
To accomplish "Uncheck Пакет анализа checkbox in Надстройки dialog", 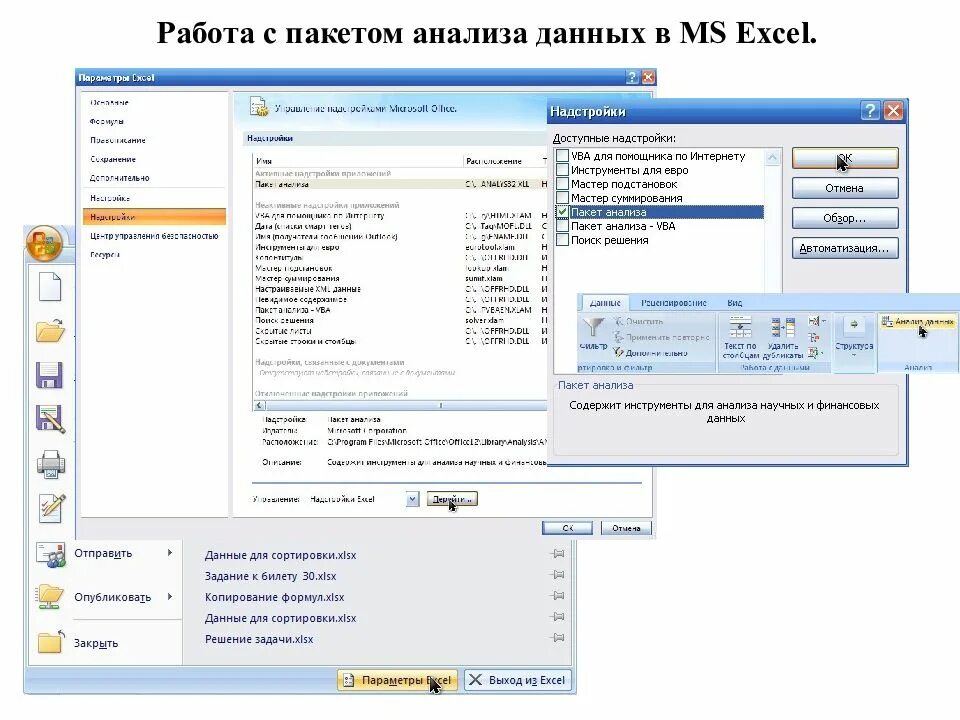I will pos(562,212).
